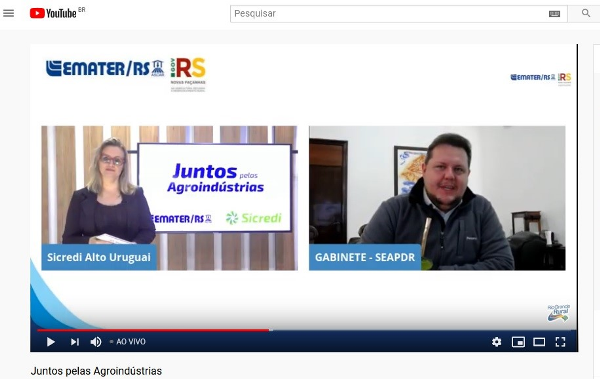Play the video

coord(51,341)
